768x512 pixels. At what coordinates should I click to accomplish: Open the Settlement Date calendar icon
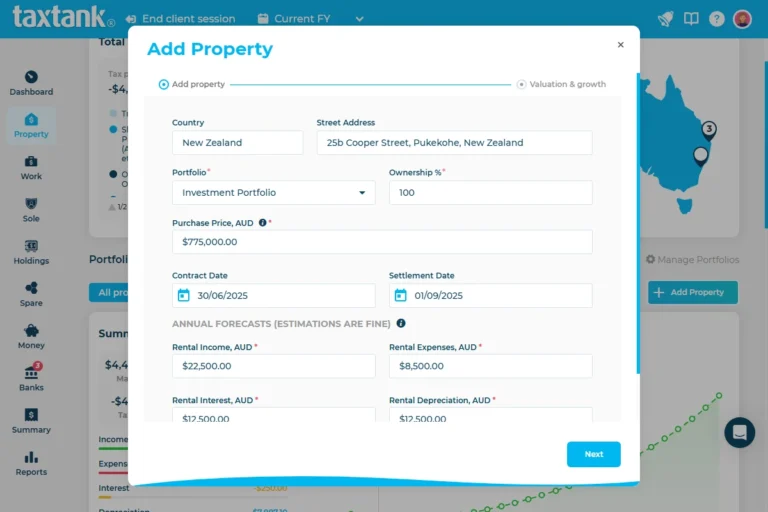pyautogui.click(x=400, y=295)
